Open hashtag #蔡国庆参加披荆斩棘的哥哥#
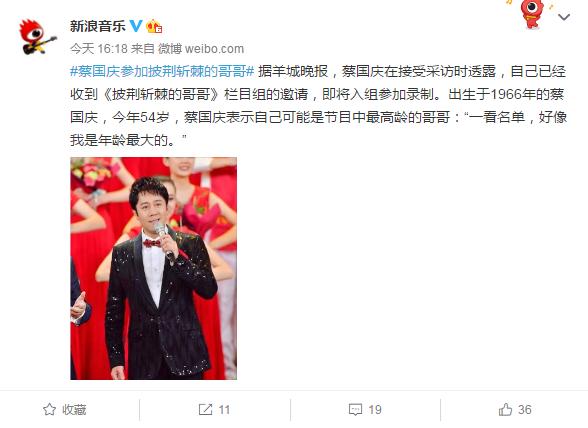Viewport: 588px width, 428px height. click(162, 71)
